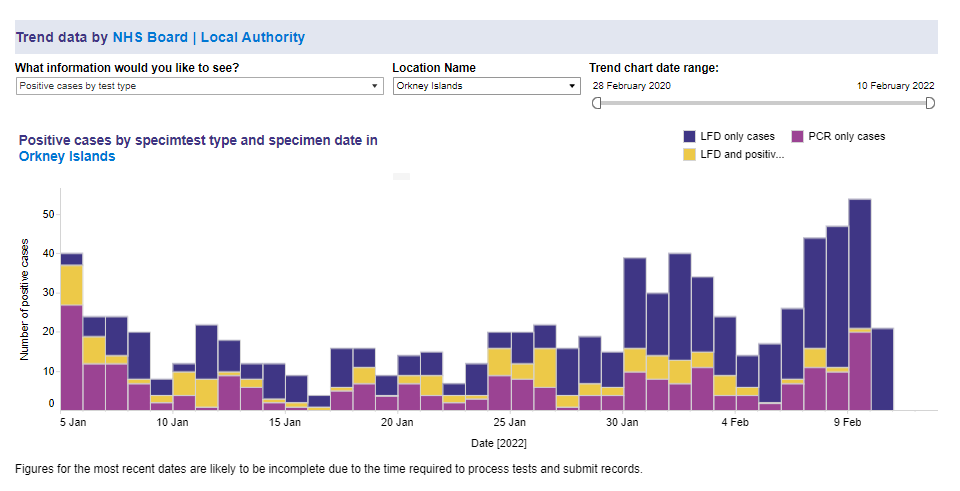
Task: Click the LFD only cases legend swatch
Action: tap(690, 136)
